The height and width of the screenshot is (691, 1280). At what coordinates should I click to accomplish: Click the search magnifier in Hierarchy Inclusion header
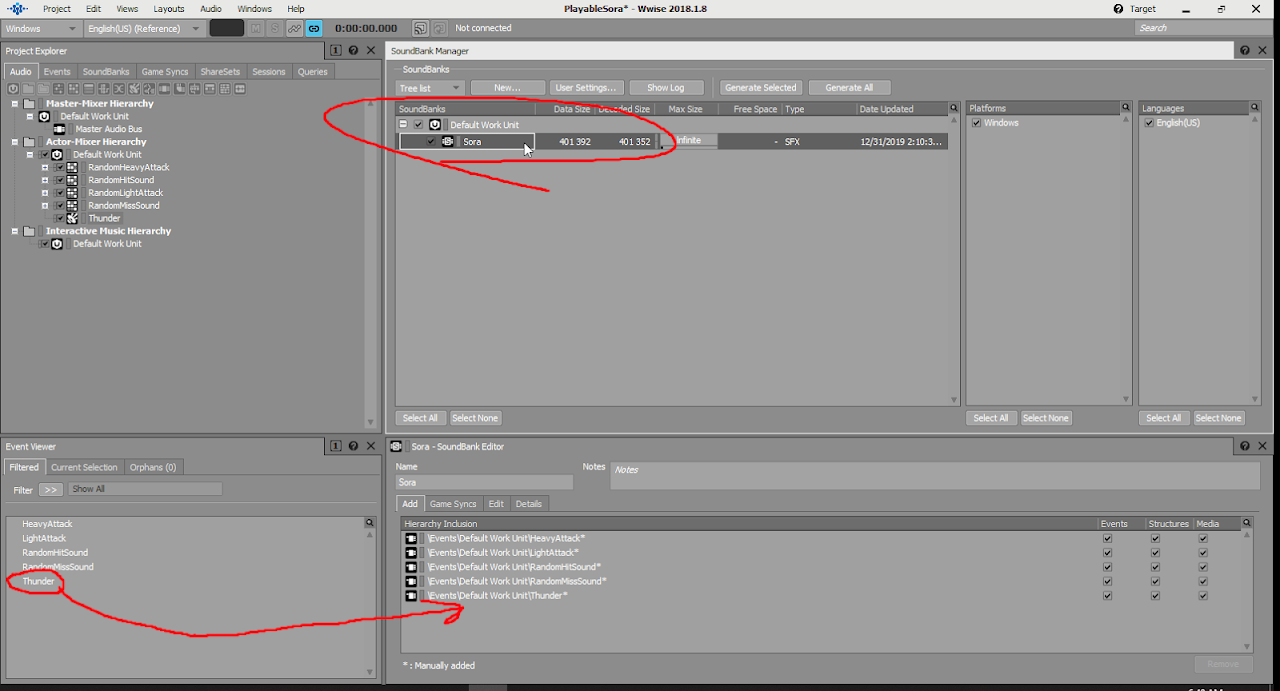1246,522
